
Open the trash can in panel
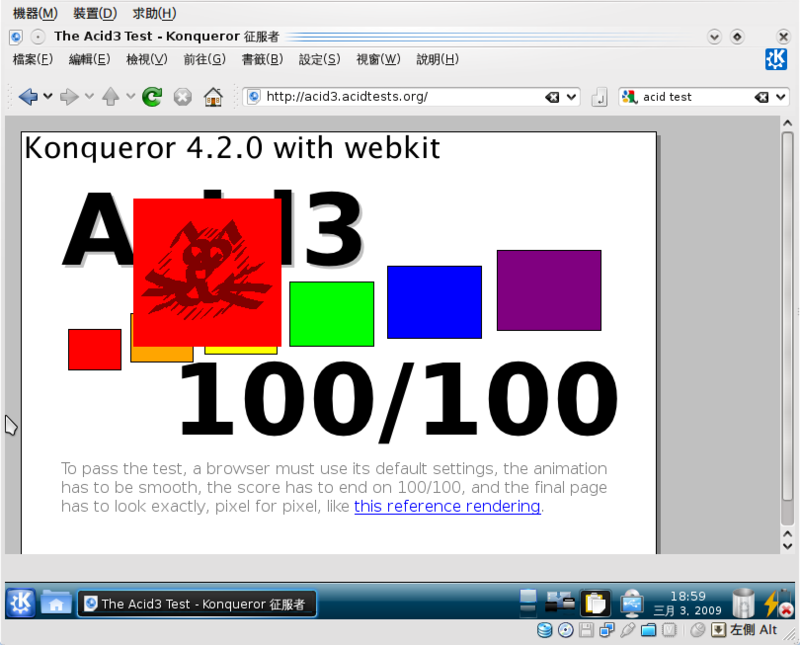(743, 603)
